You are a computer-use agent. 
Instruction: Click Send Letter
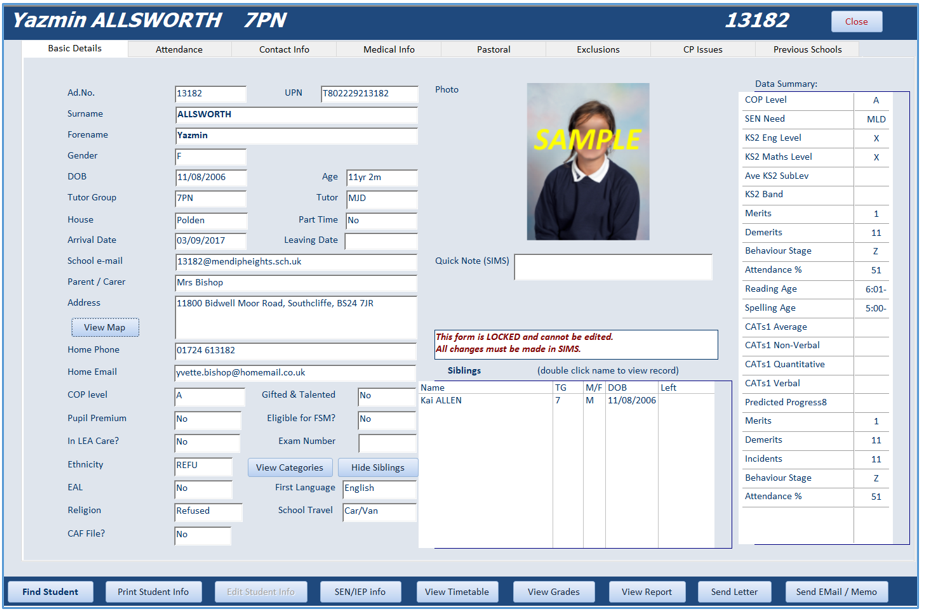[x=734, y=592]
